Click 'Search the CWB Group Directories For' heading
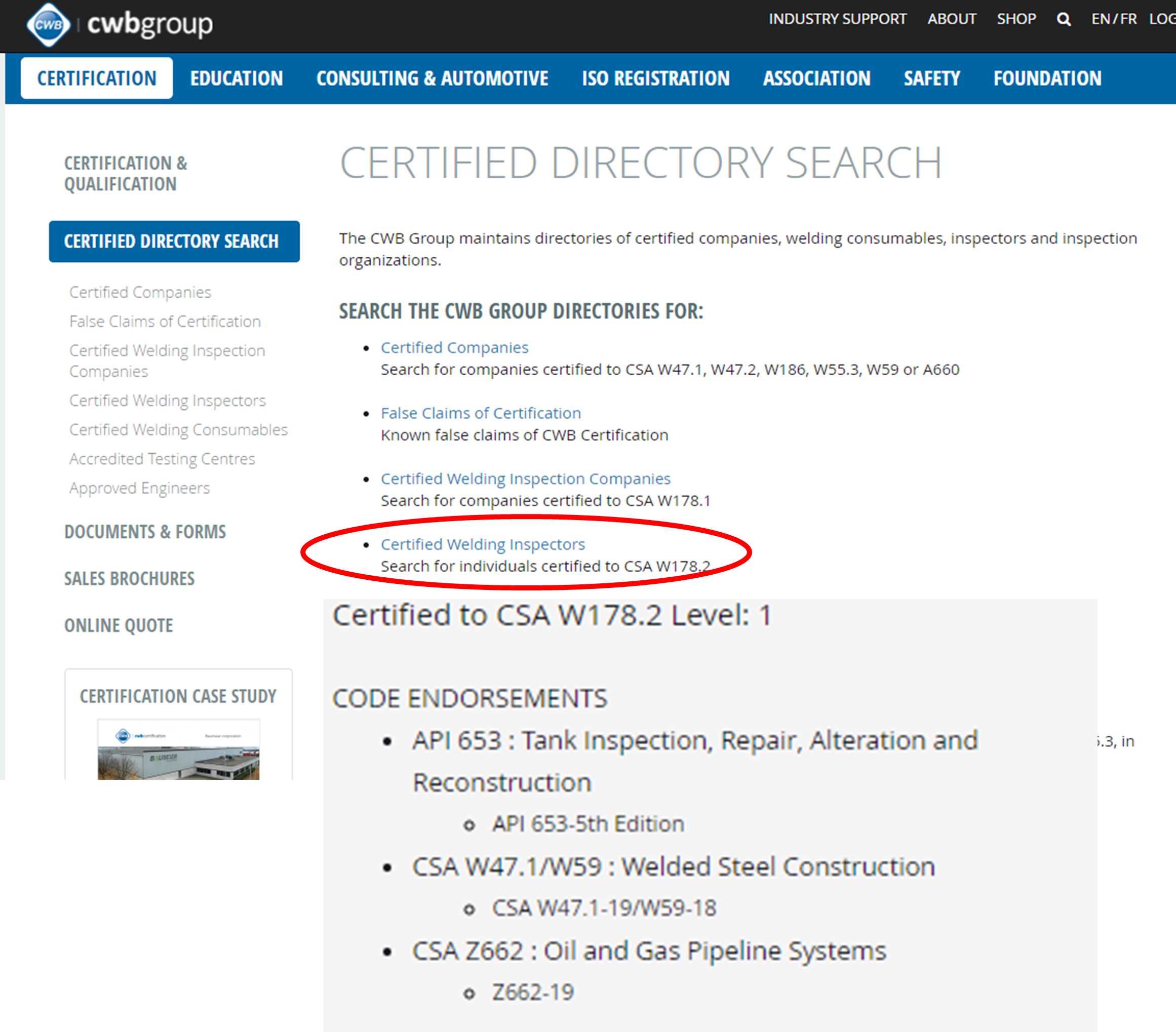Viewport: 1176px width, 1032px height. (x=521, y=311)
